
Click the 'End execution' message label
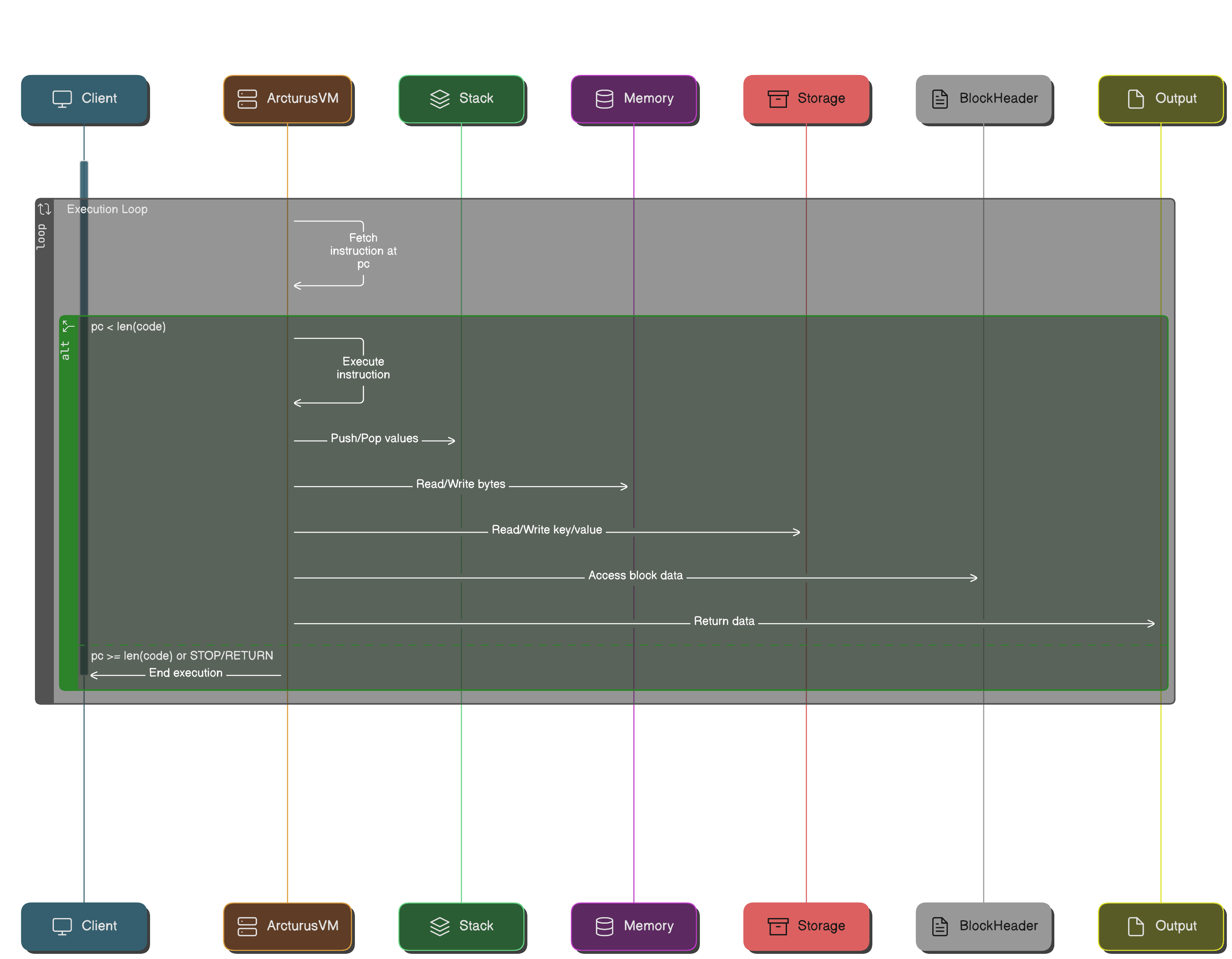pyautogui.click(x=185, y=673)
